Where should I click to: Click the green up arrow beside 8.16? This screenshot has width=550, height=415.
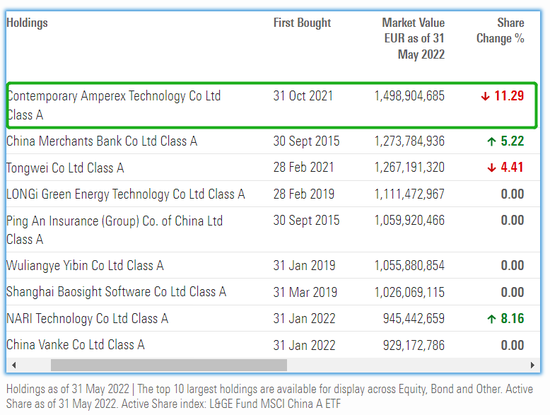(491, 319)
